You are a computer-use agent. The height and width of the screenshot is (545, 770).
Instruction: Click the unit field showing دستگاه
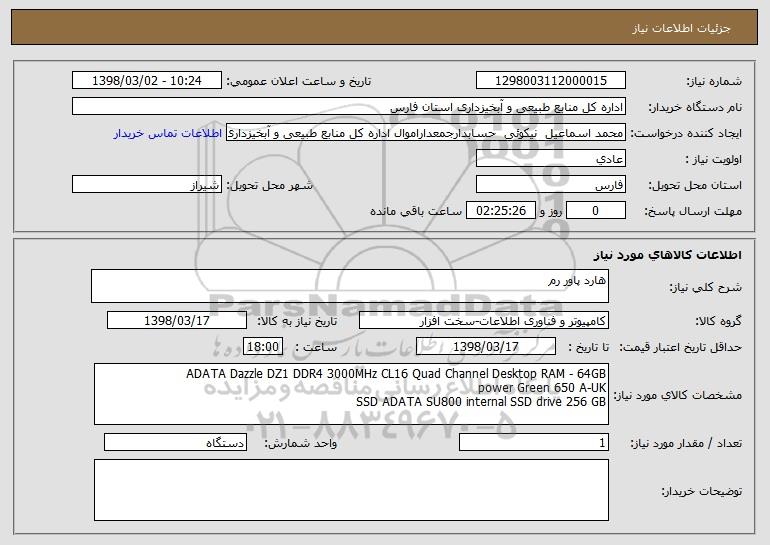click(x=175, y=443)
